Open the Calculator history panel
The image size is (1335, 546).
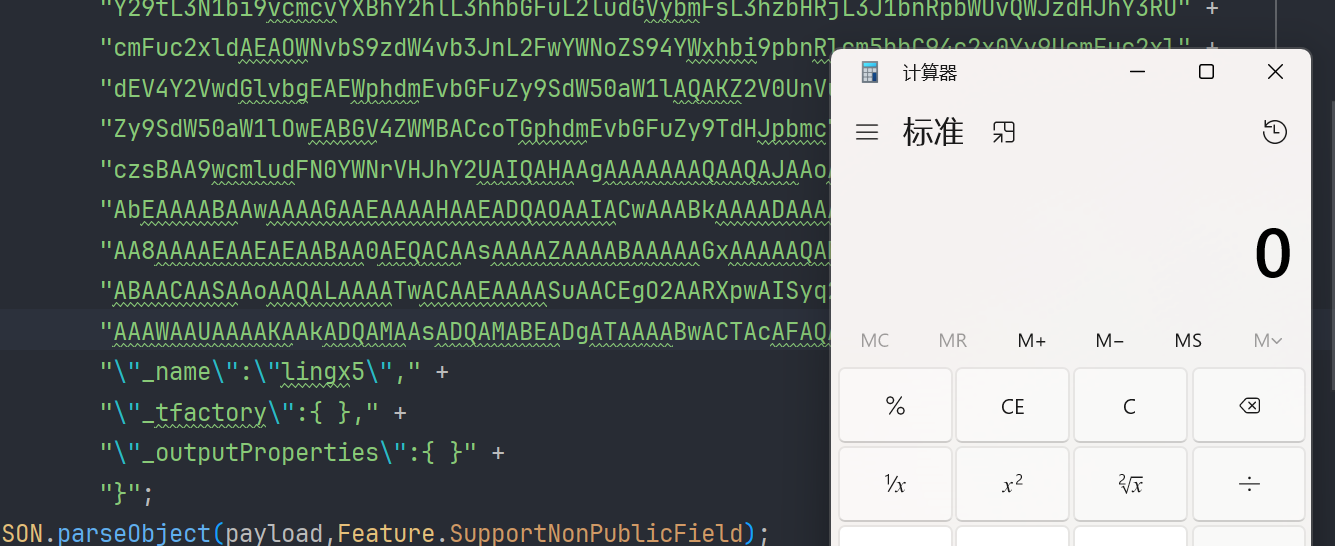point(1274,132)
